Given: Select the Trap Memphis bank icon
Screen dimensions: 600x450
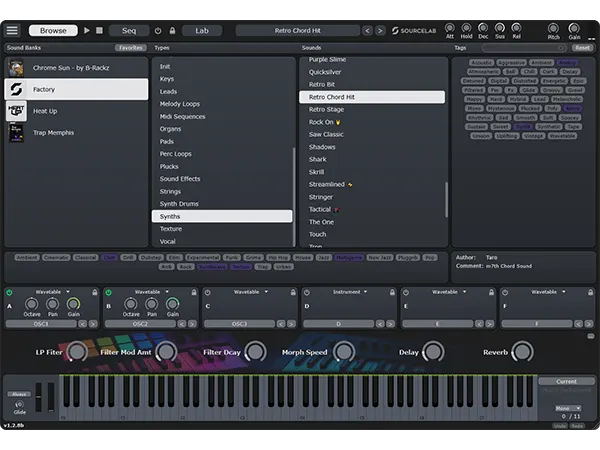Looking at the screenshot, I should pos(16,133).
